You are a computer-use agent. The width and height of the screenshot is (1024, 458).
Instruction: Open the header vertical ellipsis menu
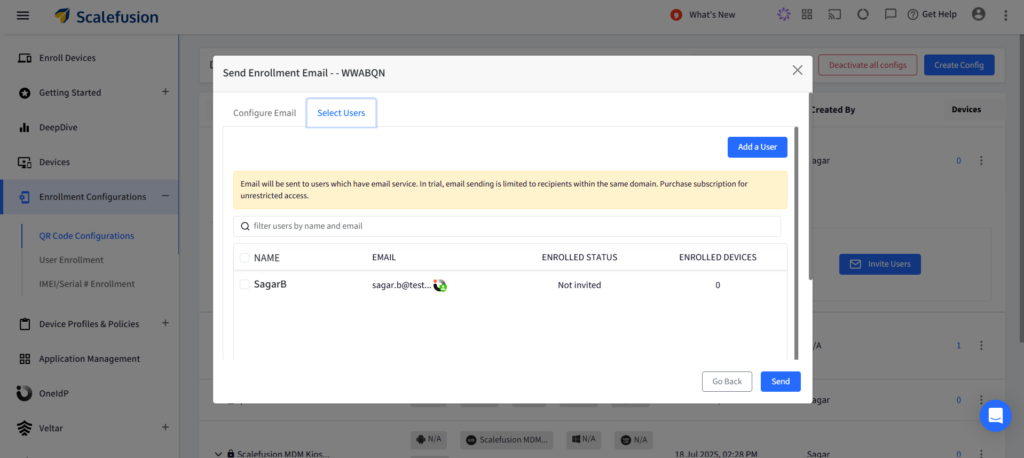(1006, 15)
